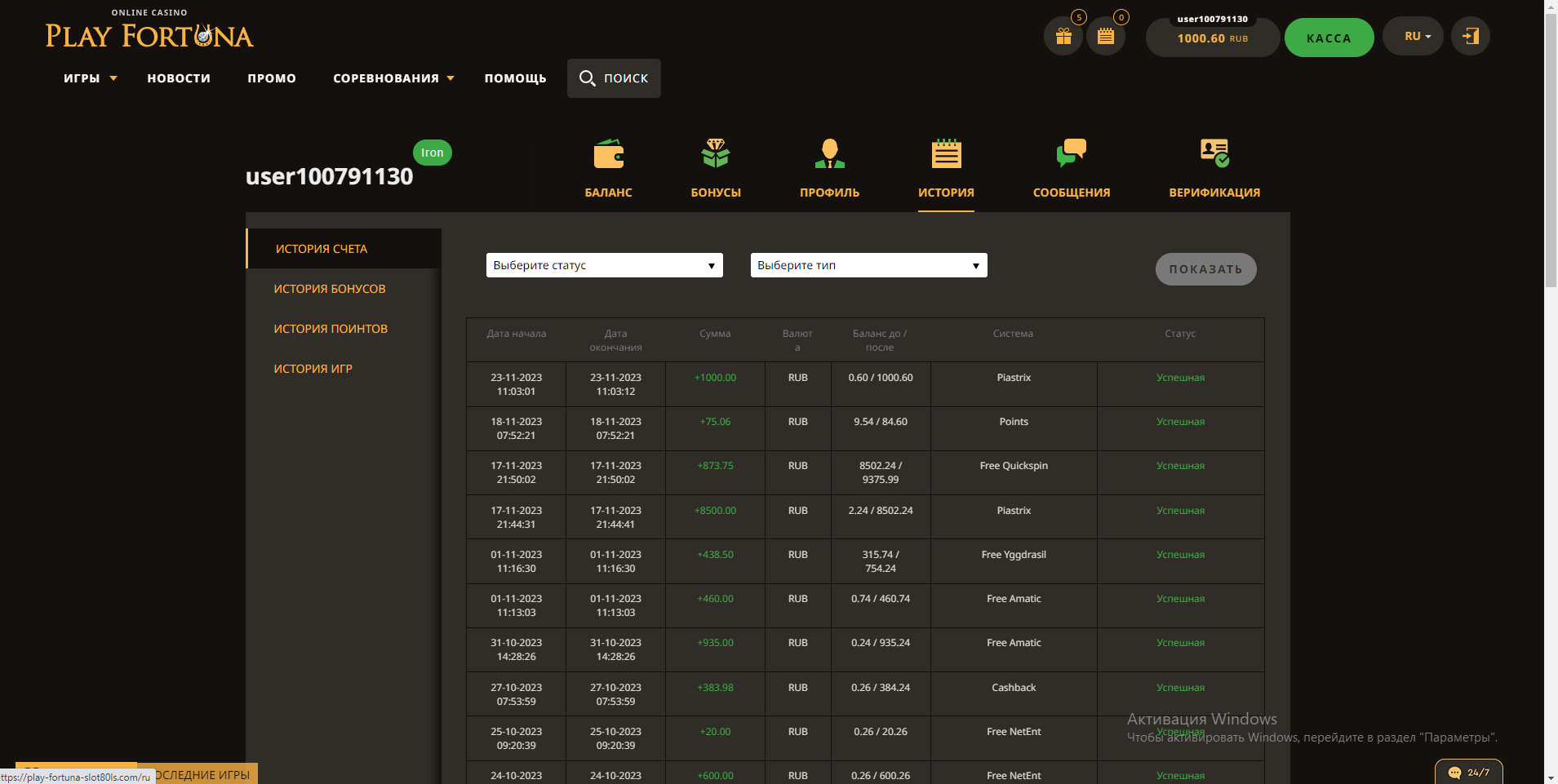The width and height of the screenshot is (1558, 784).
Task: Open the Баланс wallet icon
Action: tap(608, 153)
